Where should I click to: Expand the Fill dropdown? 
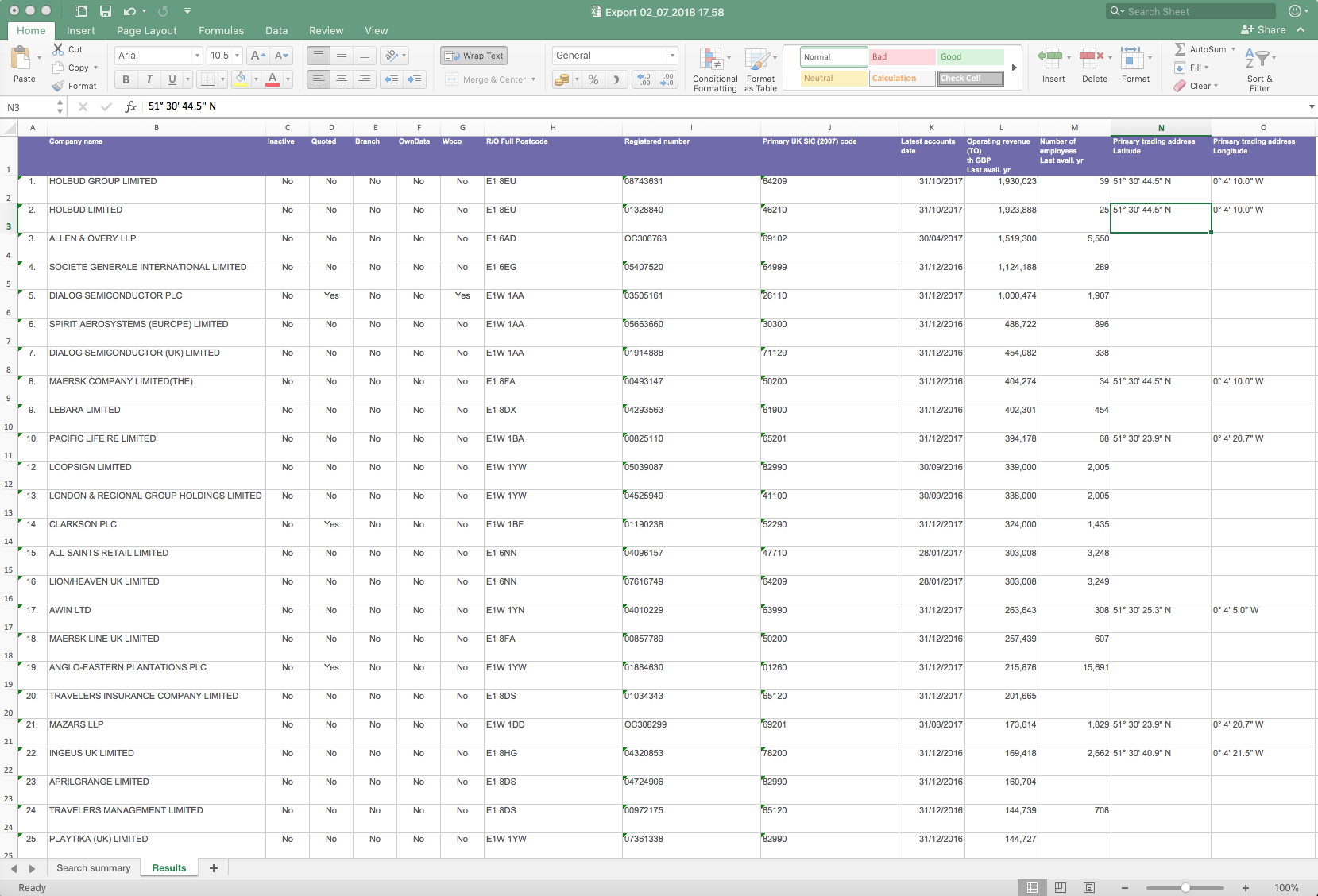(1206, 68)
